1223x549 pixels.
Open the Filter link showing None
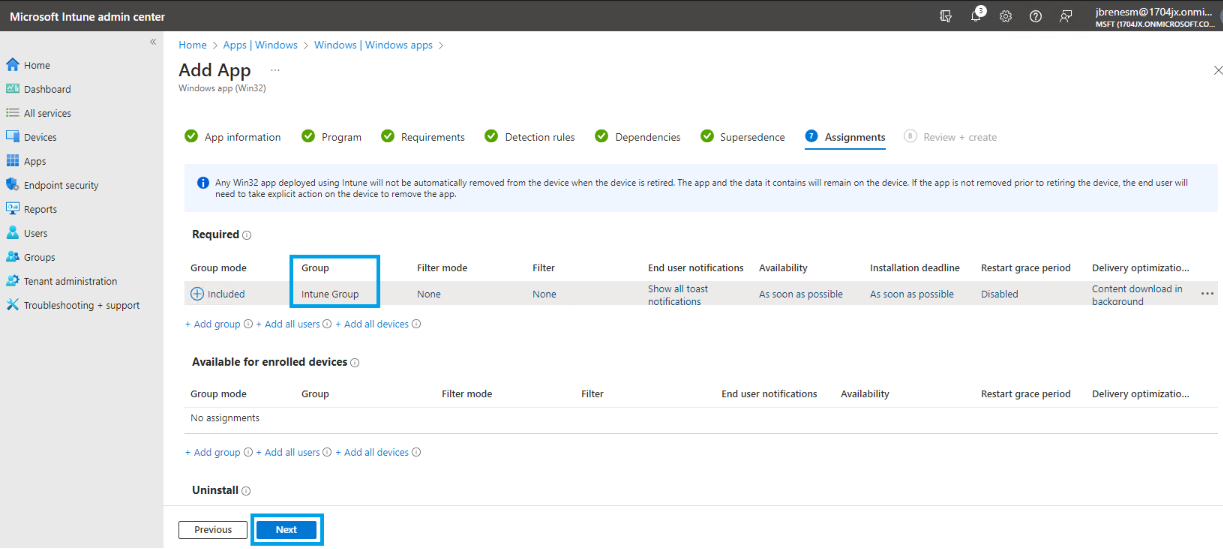(x=544, y=294)
